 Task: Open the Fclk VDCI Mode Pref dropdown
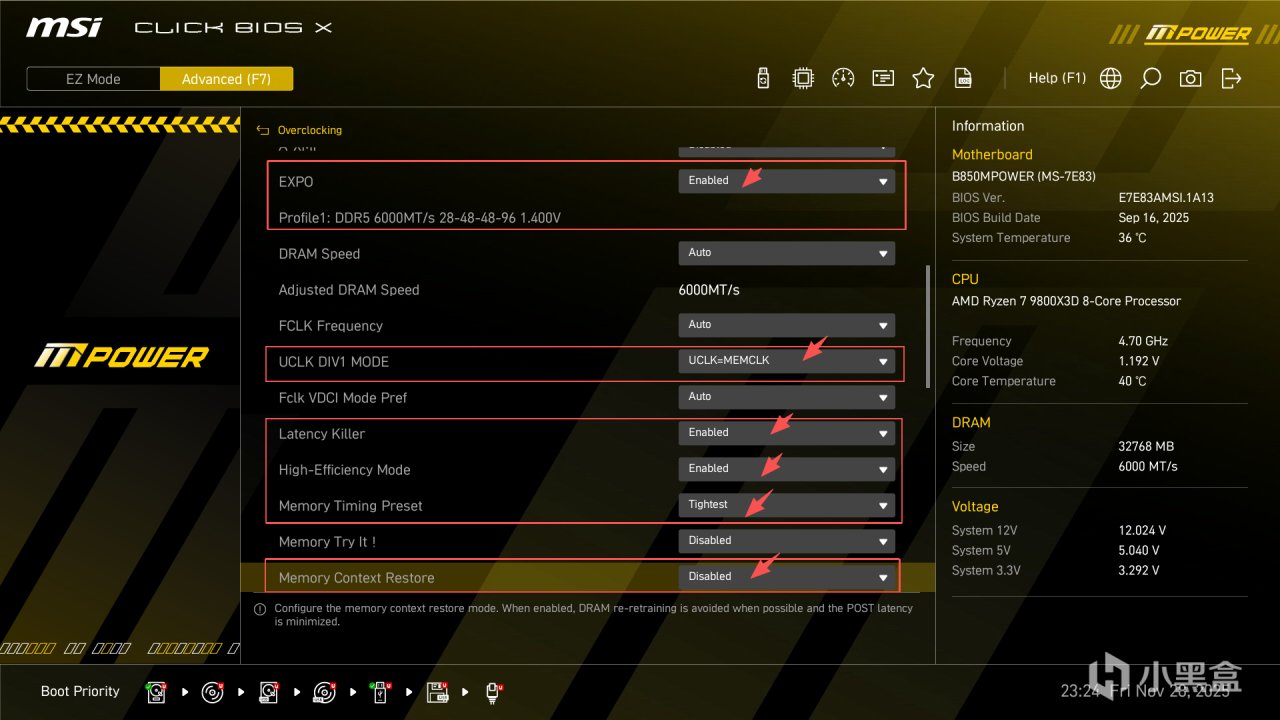[x=786, y=397]
